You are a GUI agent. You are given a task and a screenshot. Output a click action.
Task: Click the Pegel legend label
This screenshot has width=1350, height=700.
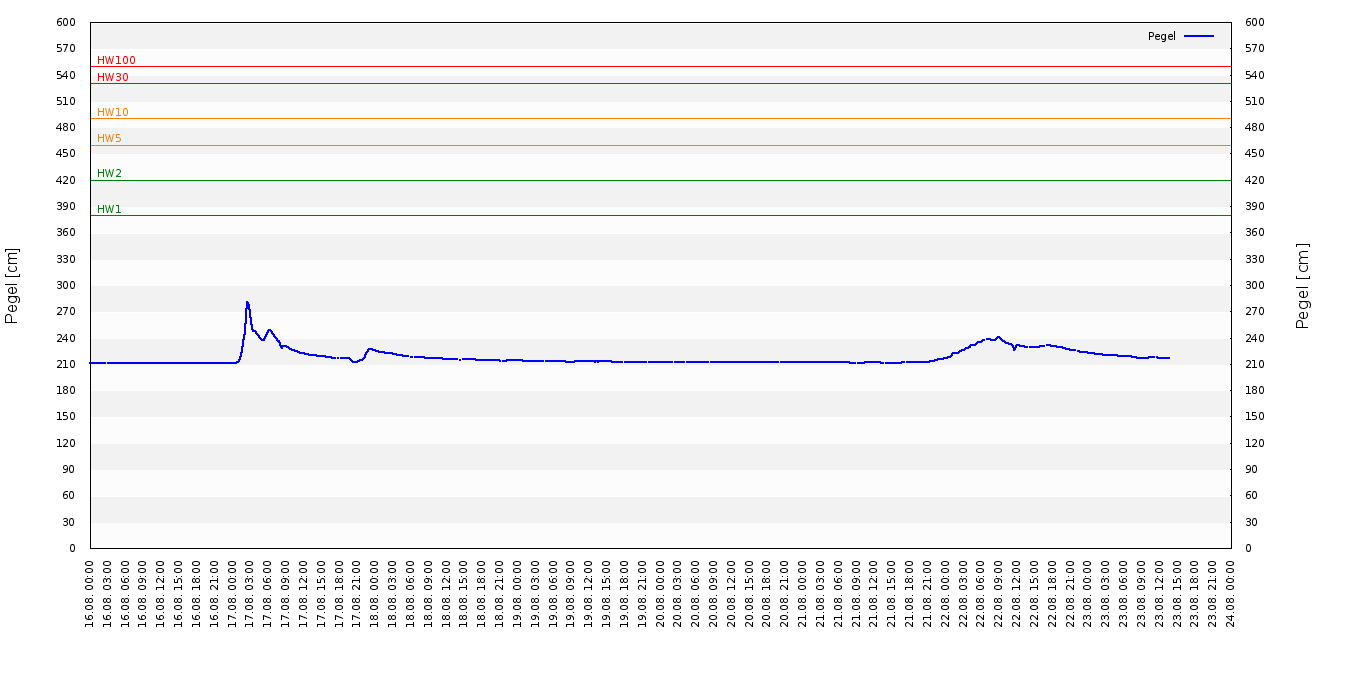1162,36
